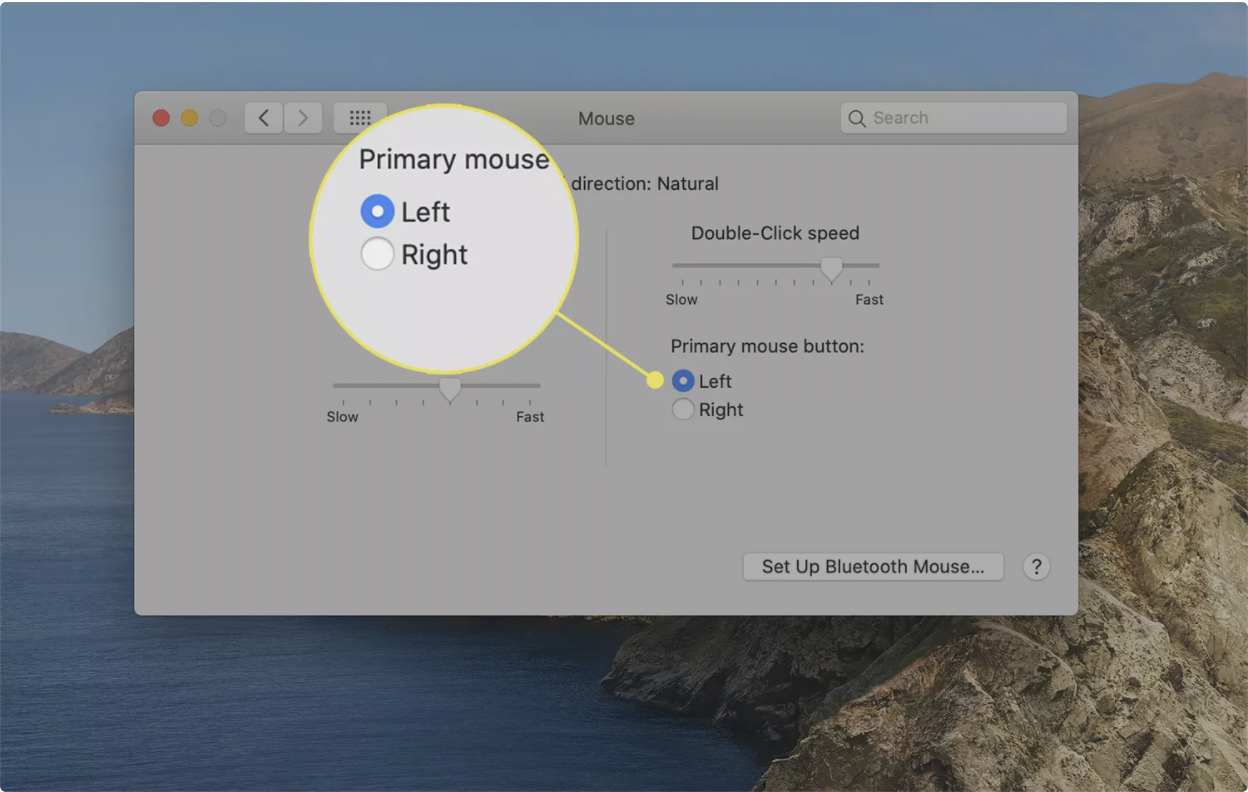Click the enlarged Right radio in the callout

[x=377, y=255]
